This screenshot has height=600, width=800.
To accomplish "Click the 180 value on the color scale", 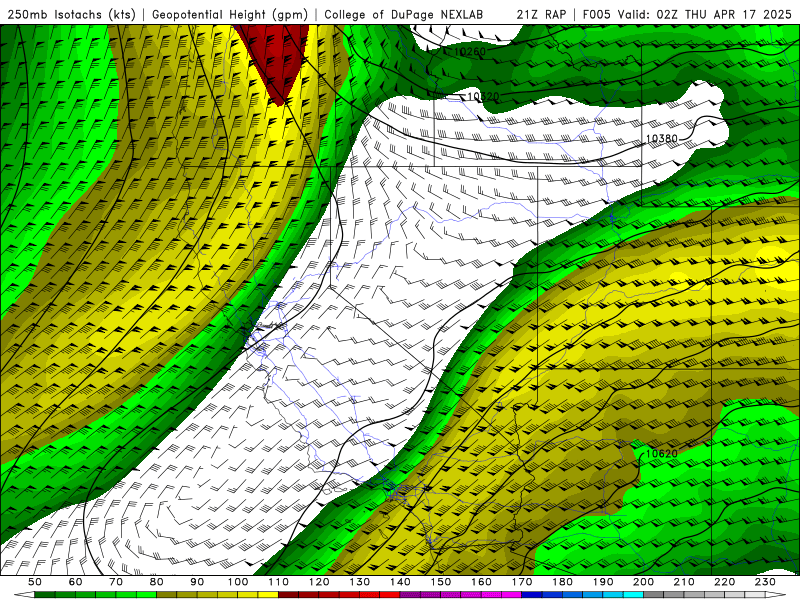I will pos(562,582).
